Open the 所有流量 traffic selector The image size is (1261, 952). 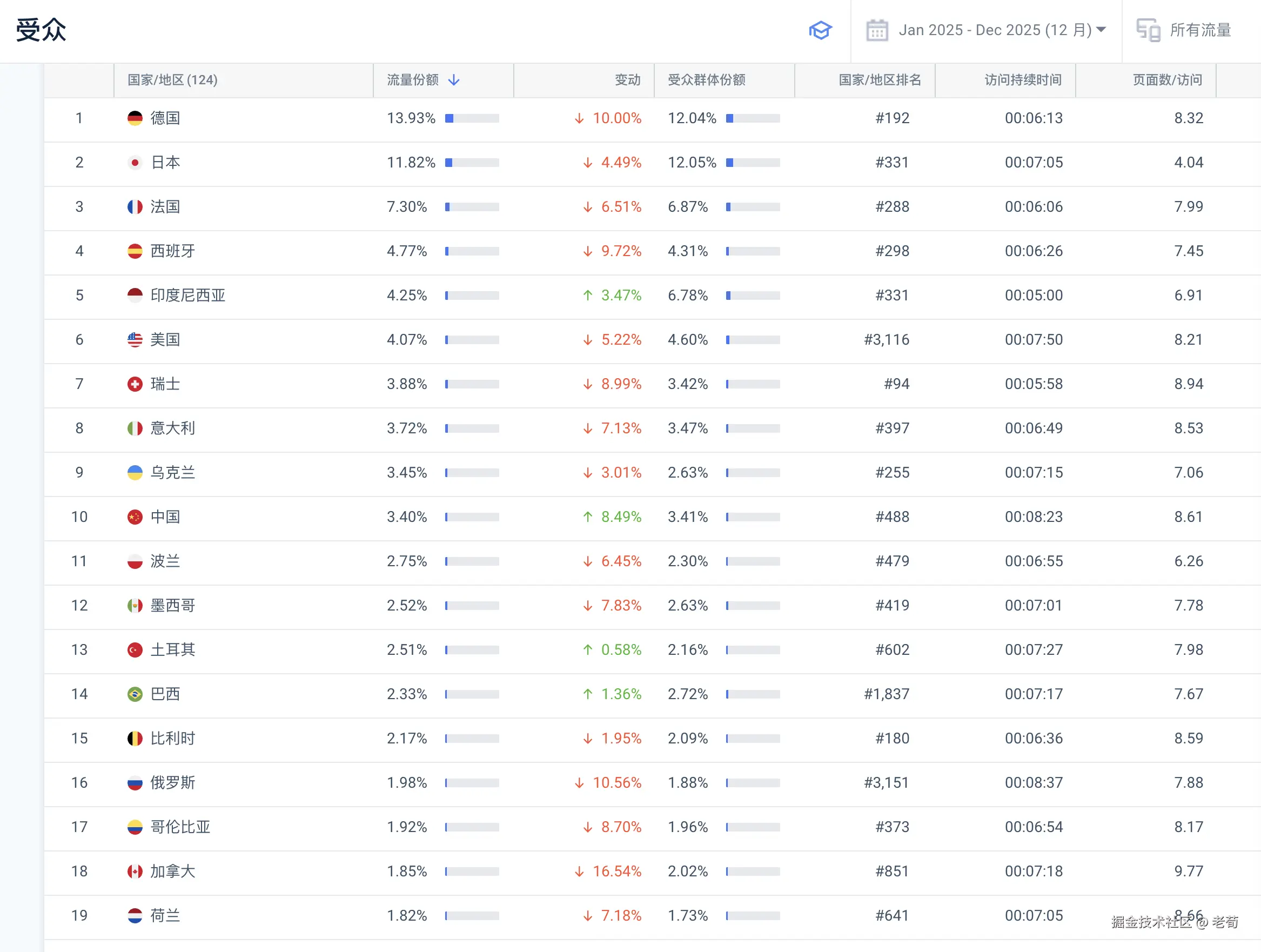[x=1199, y=30]
